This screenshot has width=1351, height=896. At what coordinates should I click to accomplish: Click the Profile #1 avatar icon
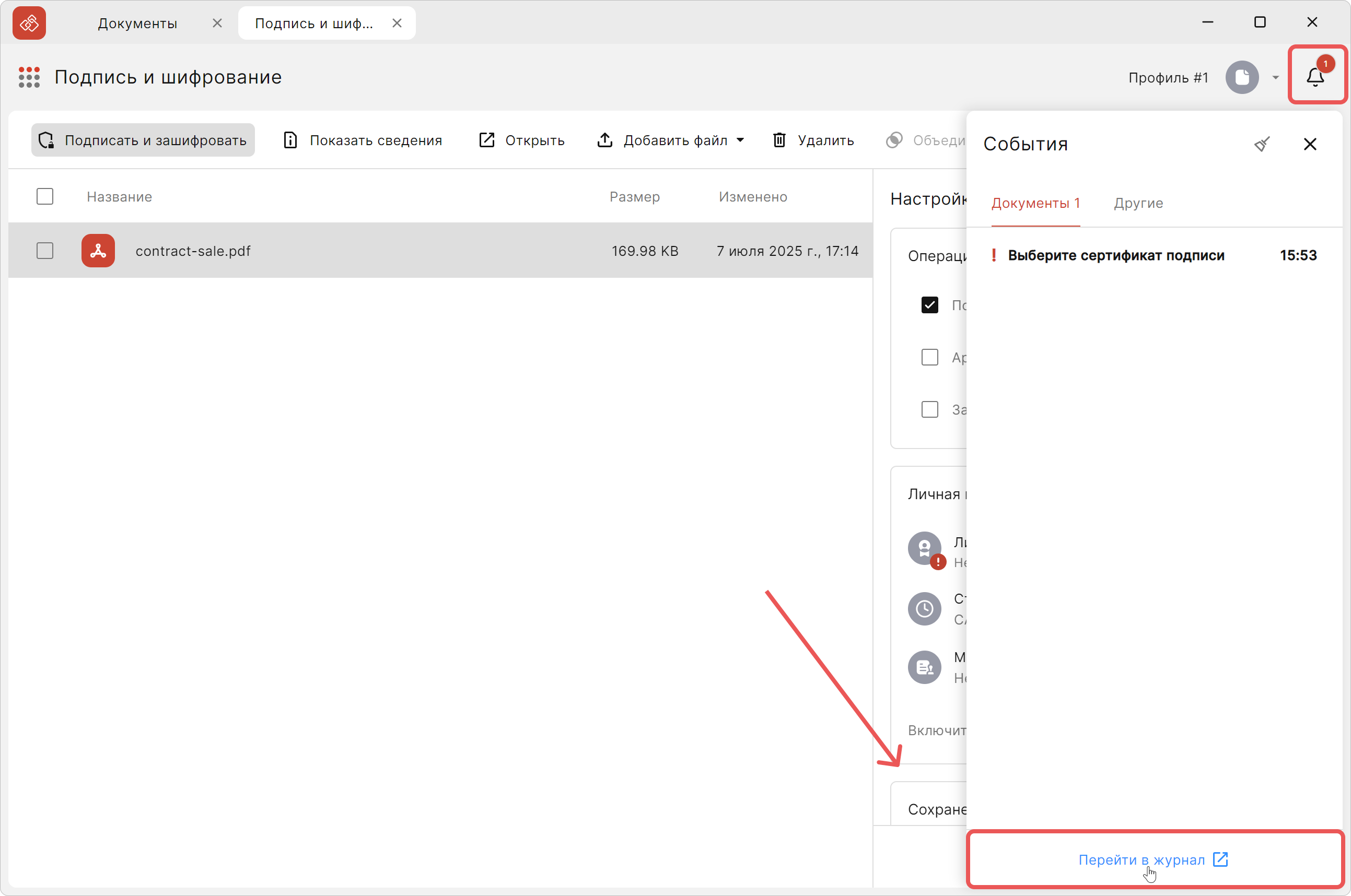coord(1242,77)
